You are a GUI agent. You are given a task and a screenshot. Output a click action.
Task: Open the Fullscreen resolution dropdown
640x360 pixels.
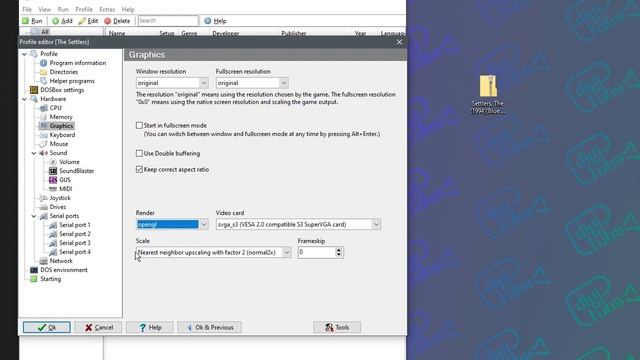(x=284, y=83)
